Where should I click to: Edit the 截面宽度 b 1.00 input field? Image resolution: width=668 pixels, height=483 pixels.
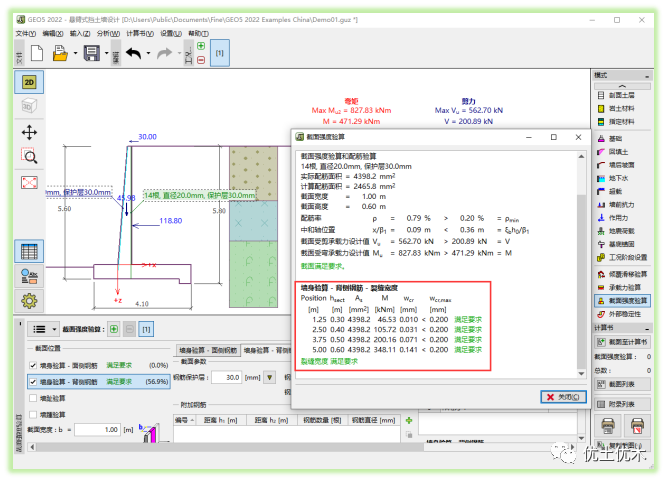pos(98,430)
